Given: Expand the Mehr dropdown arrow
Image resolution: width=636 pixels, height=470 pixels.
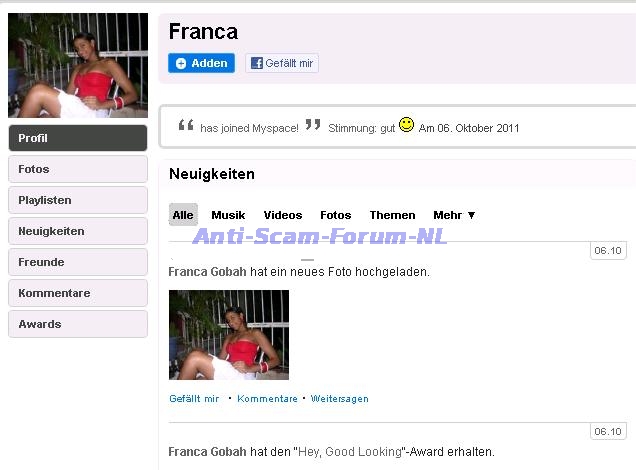Looking at the screenshot, I should pyautogui.click(x=471, y=215).
